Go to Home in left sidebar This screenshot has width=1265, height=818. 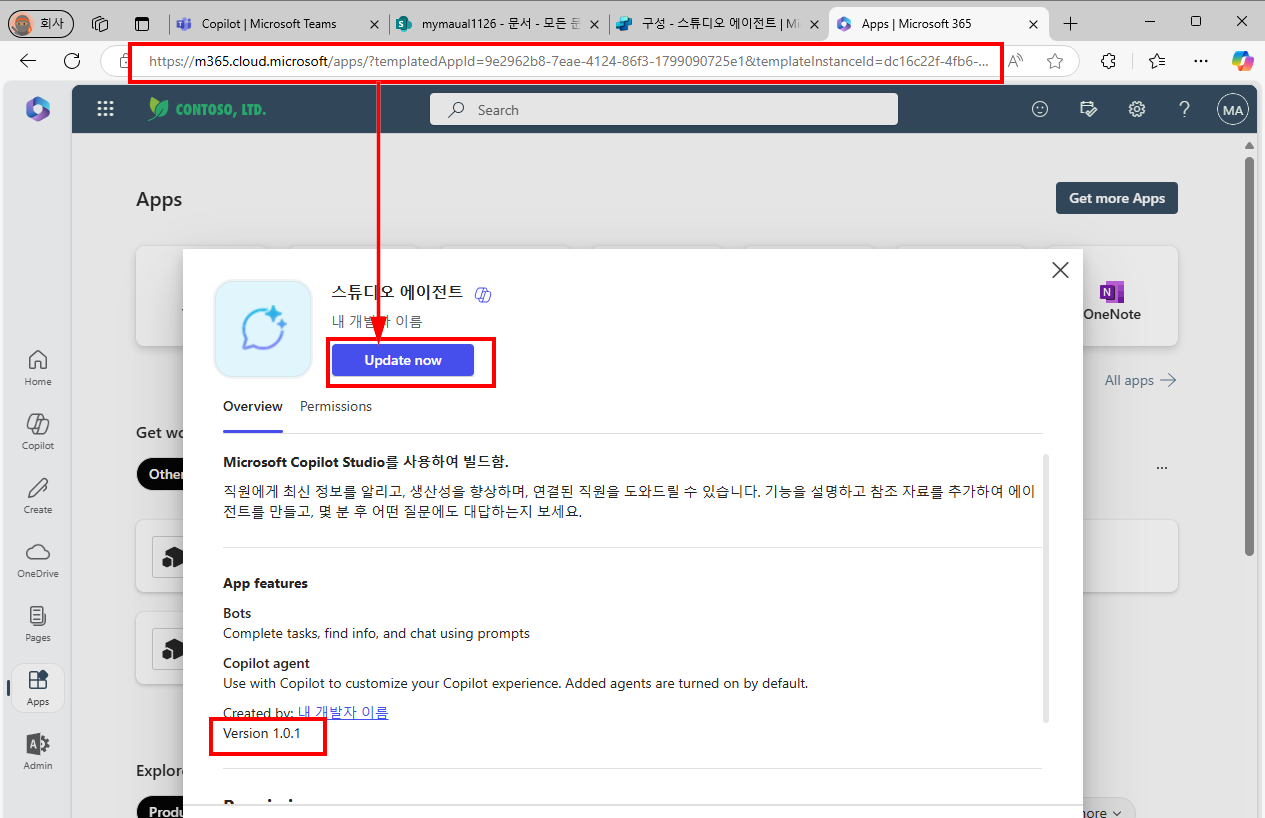coord(38,368)
